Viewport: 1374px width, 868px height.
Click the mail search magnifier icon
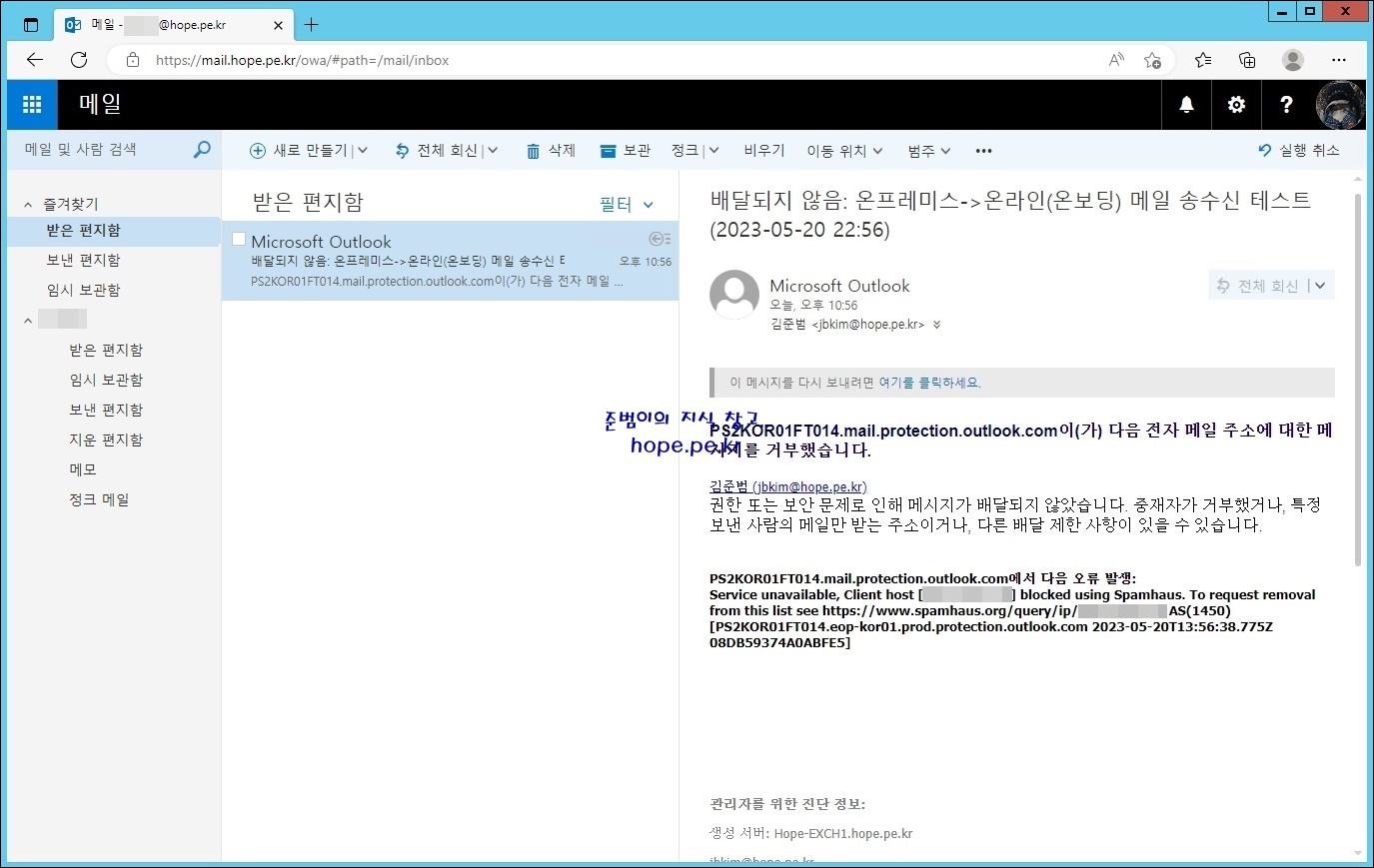pos(202,150)
